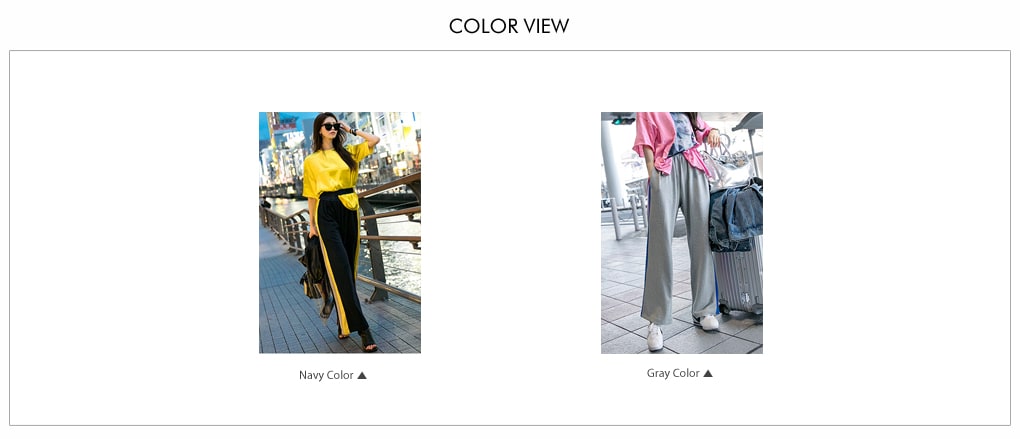Click the silver suitcase in the gray photo
Screen dimensions: 1020x439
click(738, 276)
